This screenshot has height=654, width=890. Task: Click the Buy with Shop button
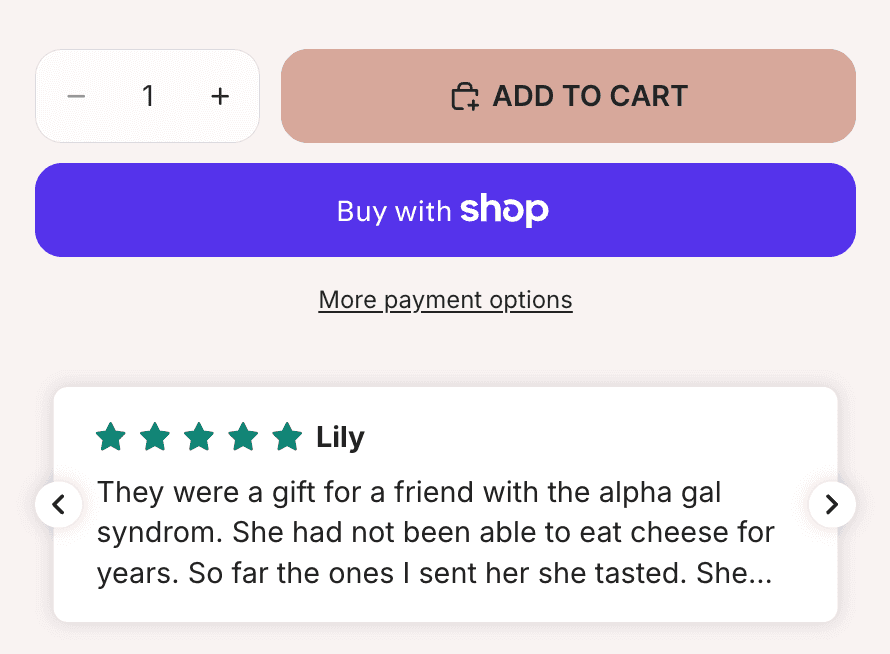tap(445, 210)
